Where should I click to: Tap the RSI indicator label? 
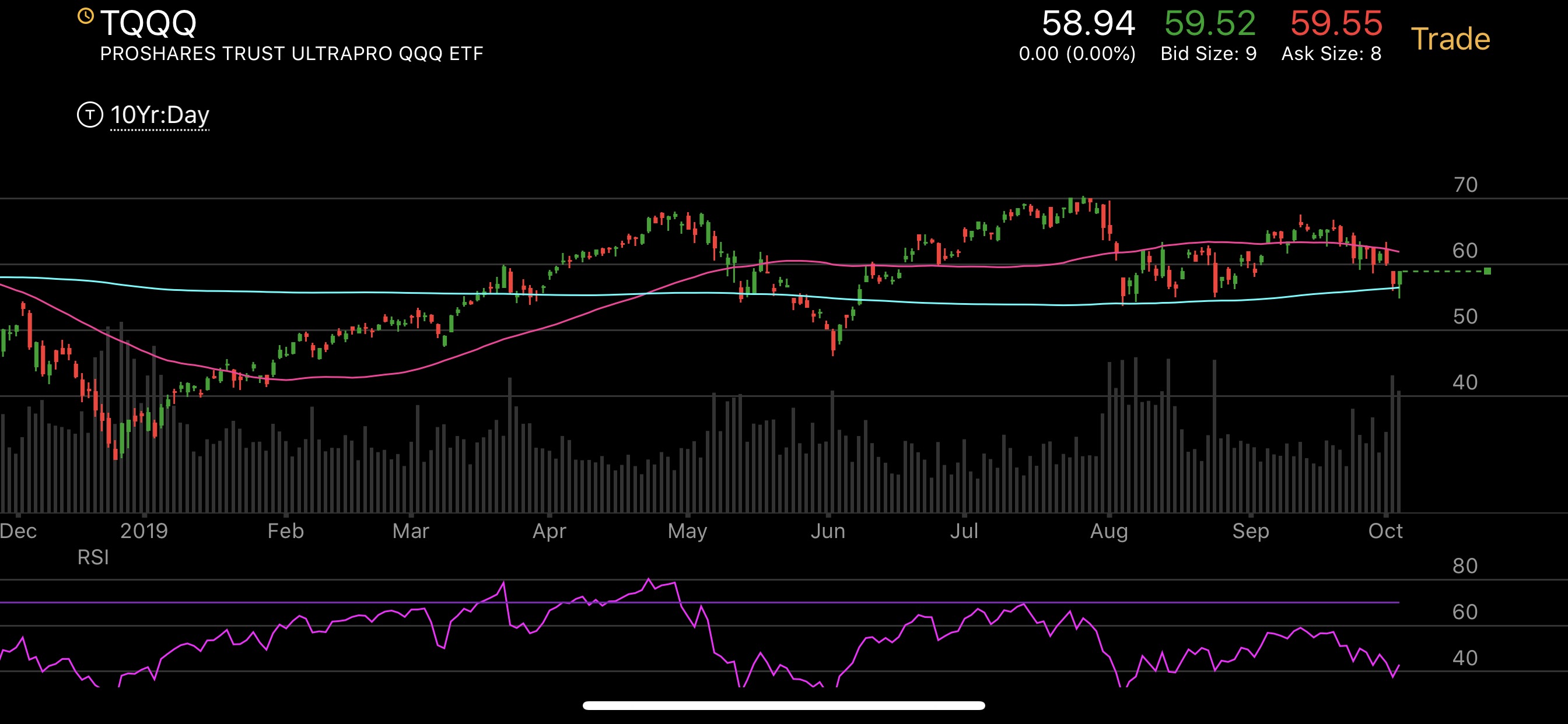[93, 557]
